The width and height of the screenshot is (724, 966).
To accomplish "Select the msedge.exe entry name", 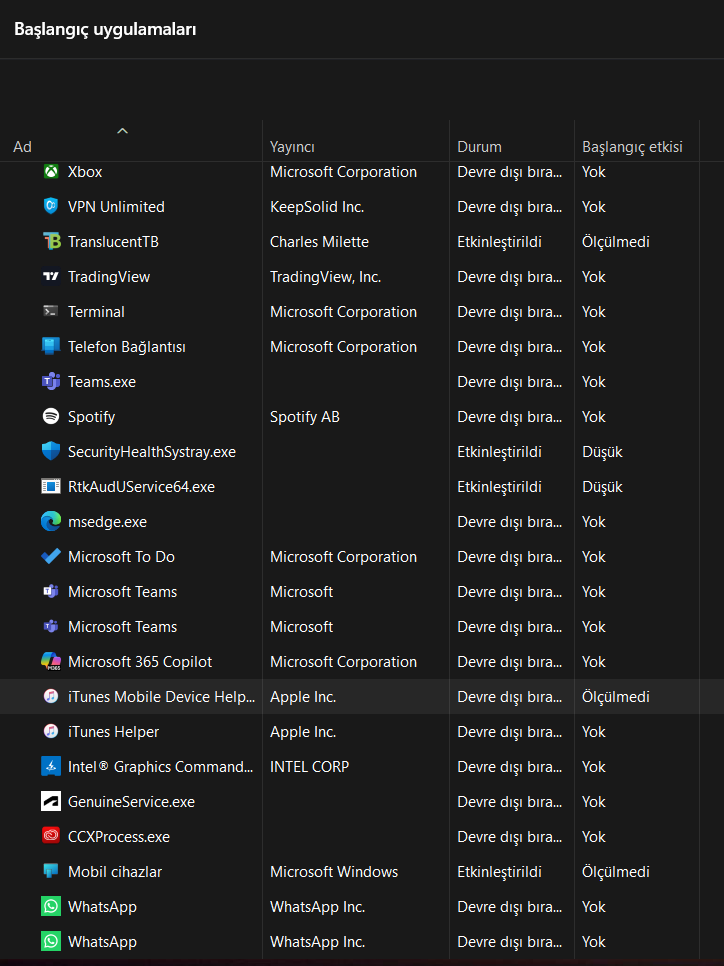I will 107,522.
